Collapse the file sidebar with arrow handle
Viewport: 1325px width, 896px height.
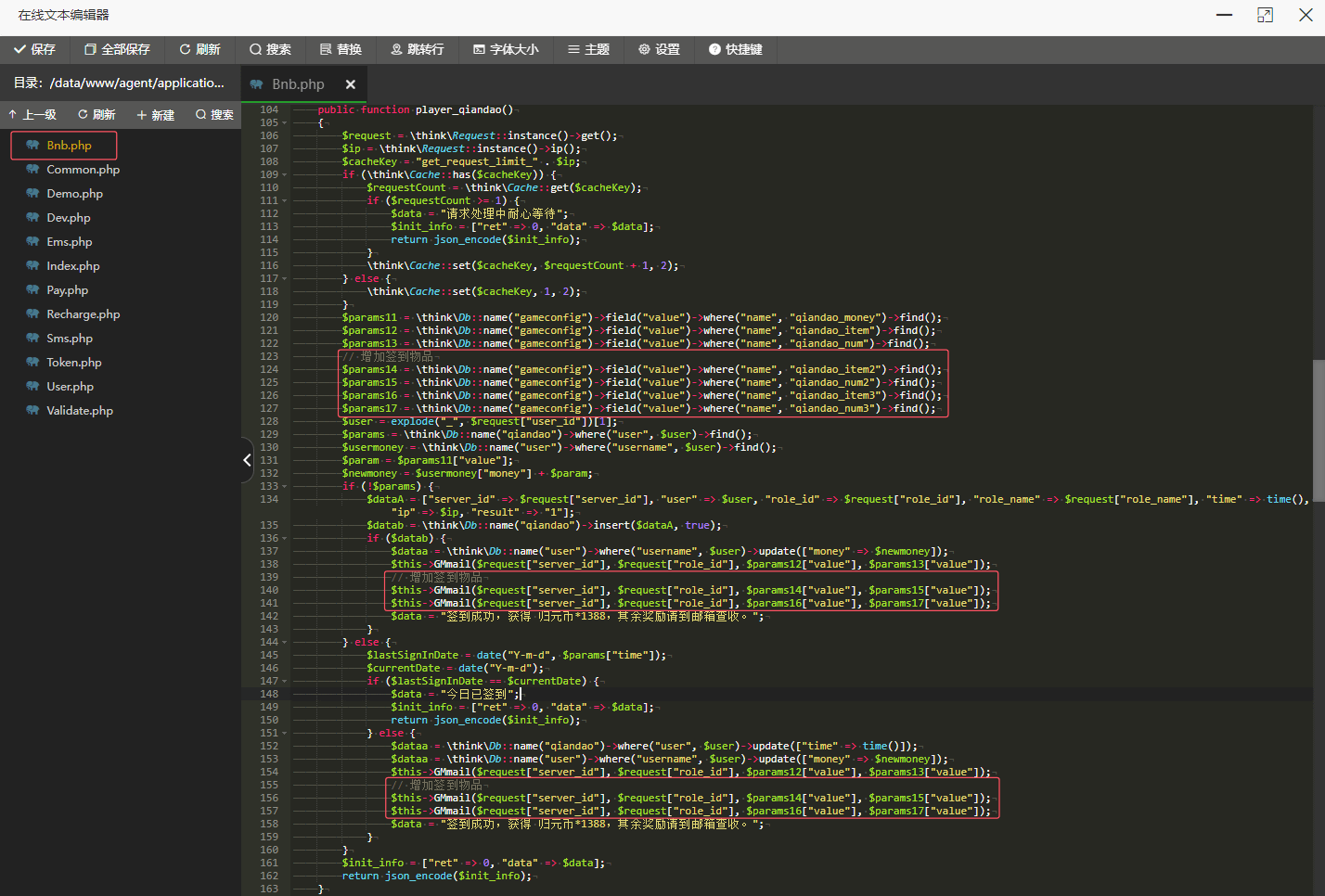click(247, 460)
